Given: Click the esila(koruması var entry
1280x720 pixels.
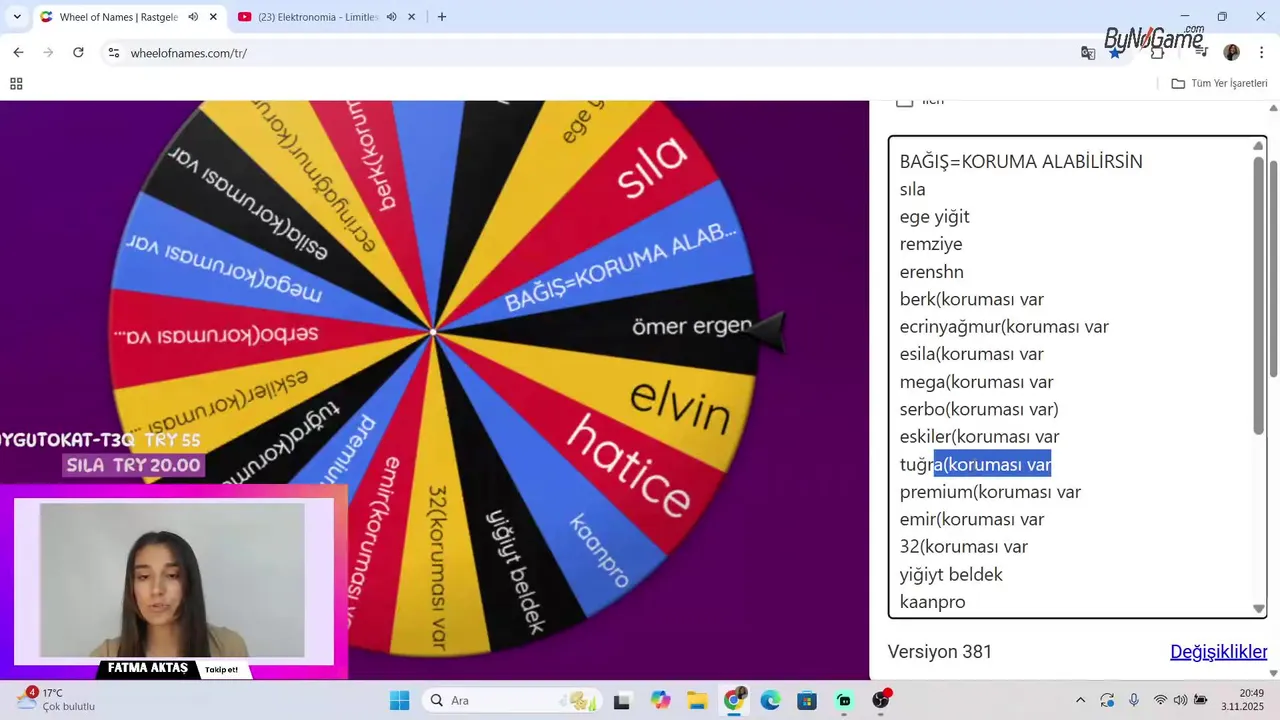Looking at the screenshot, I should point(971,354).
